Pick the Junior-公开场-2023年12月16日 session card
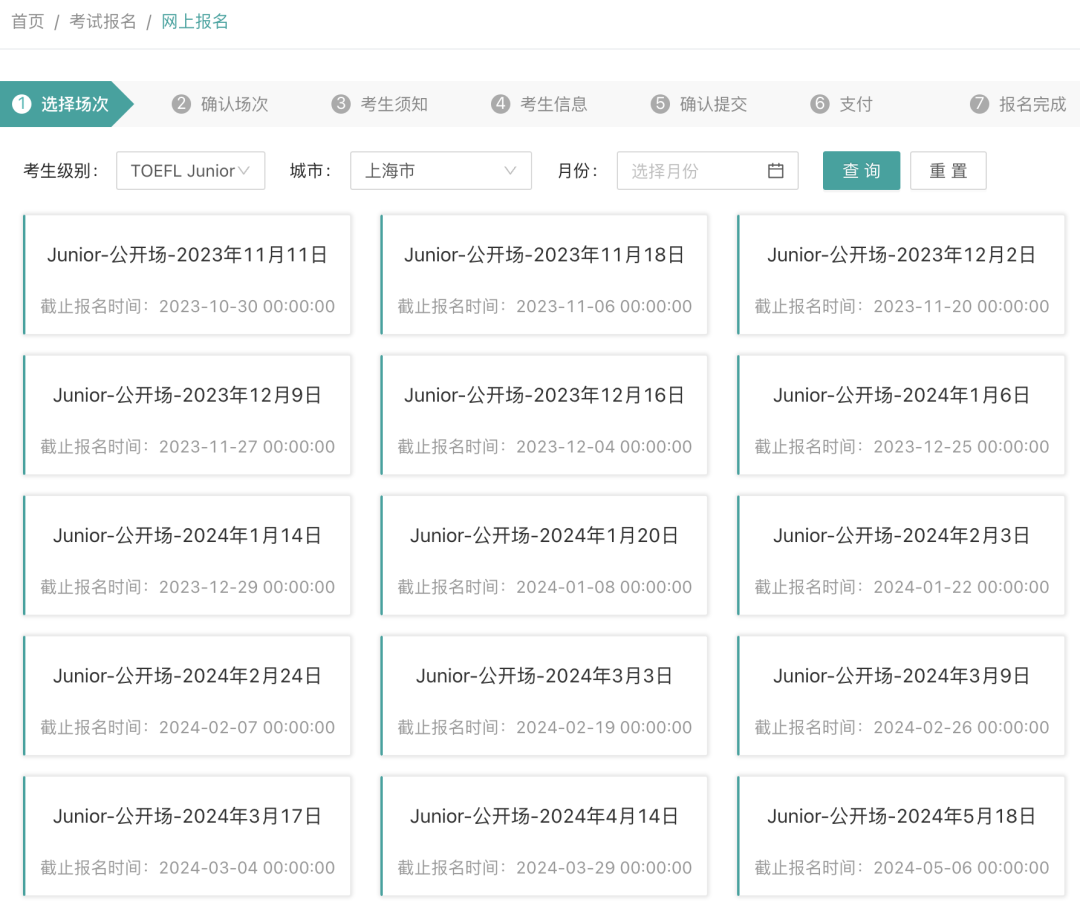 (544, 415)
